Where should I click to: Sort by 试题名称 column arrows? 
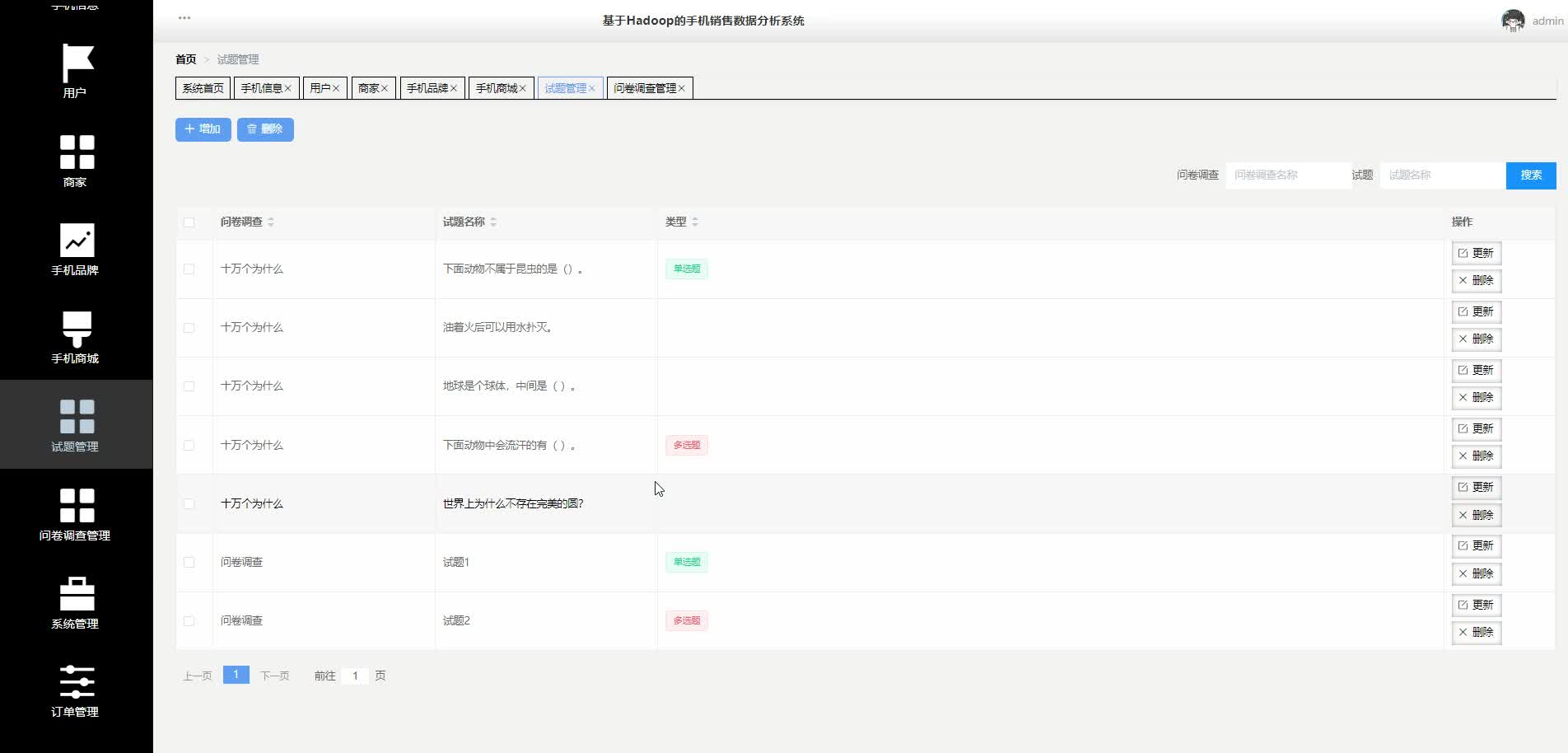493,222
